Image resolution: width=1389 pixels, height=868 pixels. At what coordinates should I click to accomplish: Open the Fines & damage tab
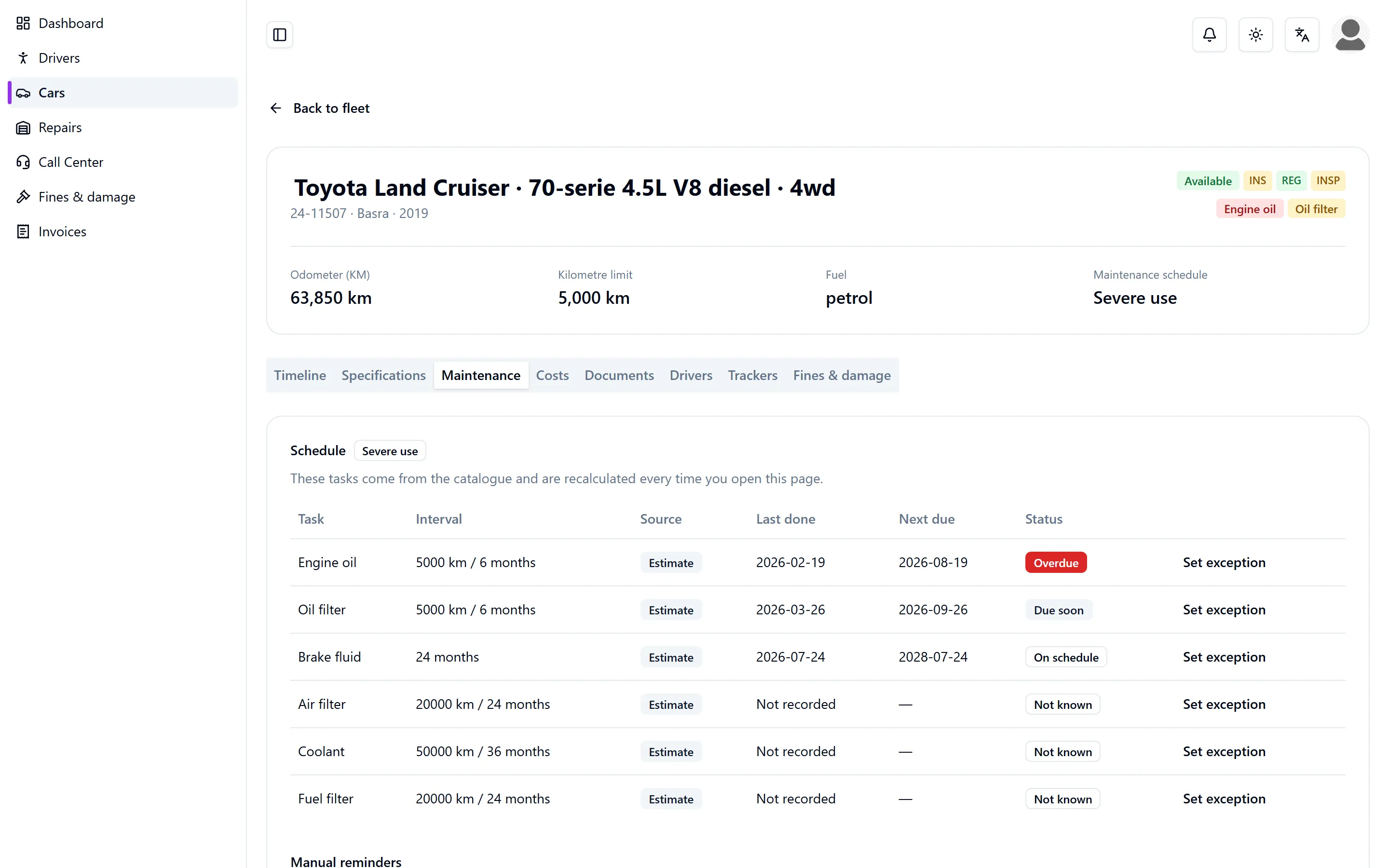[842, 376]
